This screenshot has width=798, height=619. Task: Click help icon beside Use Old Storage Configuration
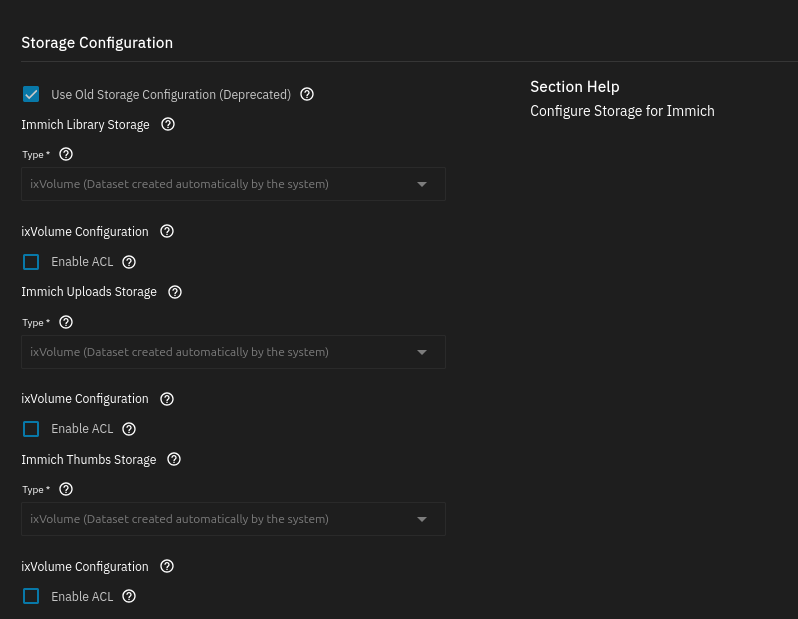(307, 95)
